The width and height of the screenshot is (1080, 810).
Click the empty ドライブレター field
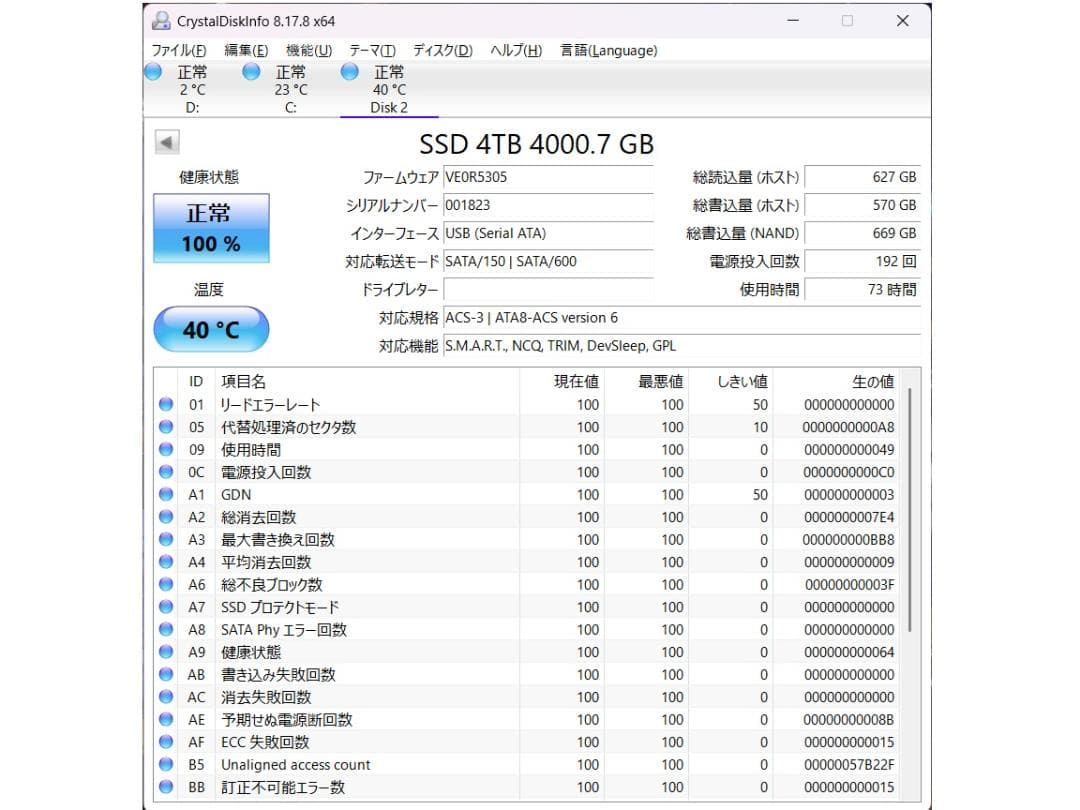(x=548, y=290)
